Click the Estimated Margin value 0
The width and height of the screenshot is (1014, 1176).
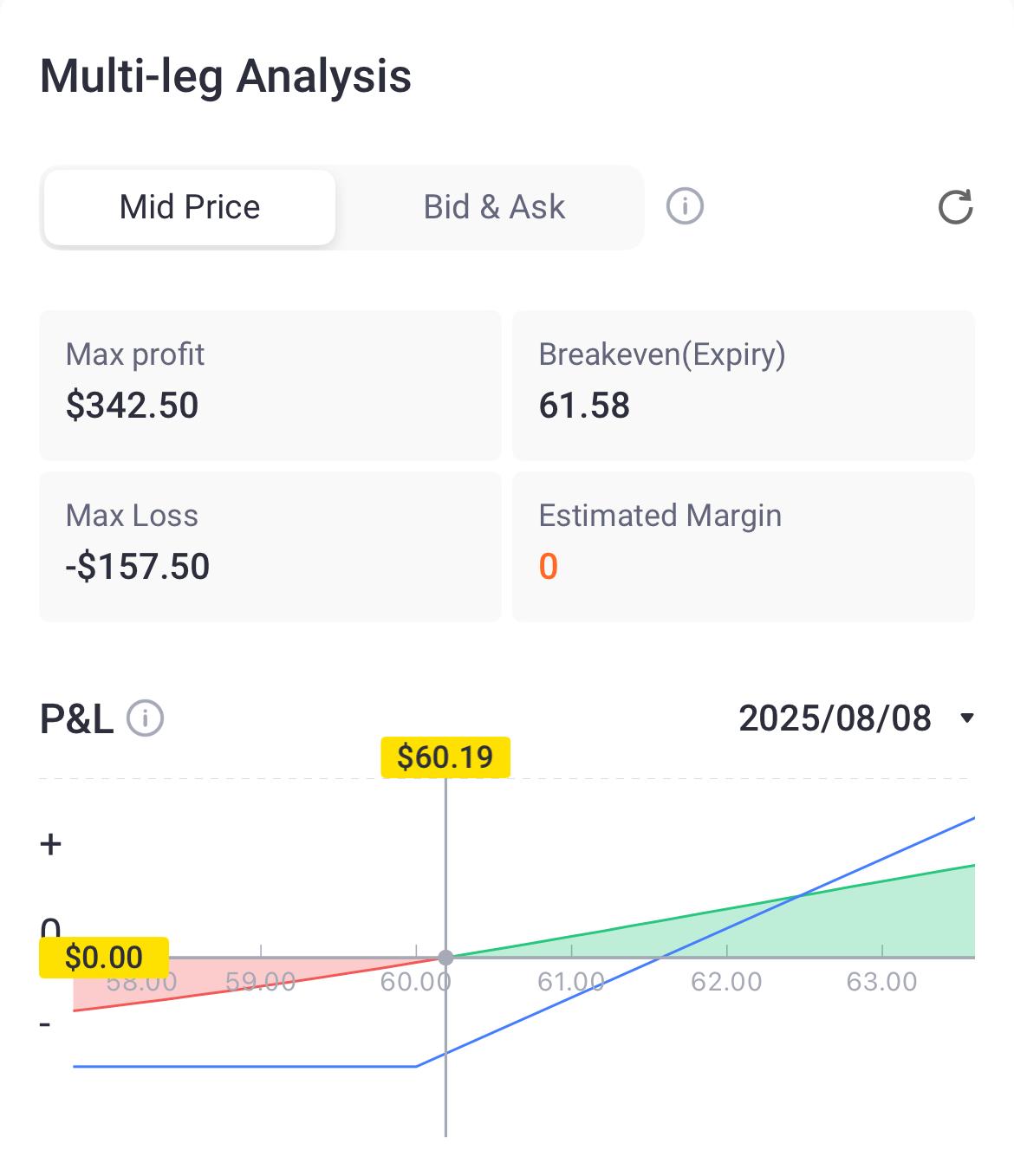click(x=549, y=567)
